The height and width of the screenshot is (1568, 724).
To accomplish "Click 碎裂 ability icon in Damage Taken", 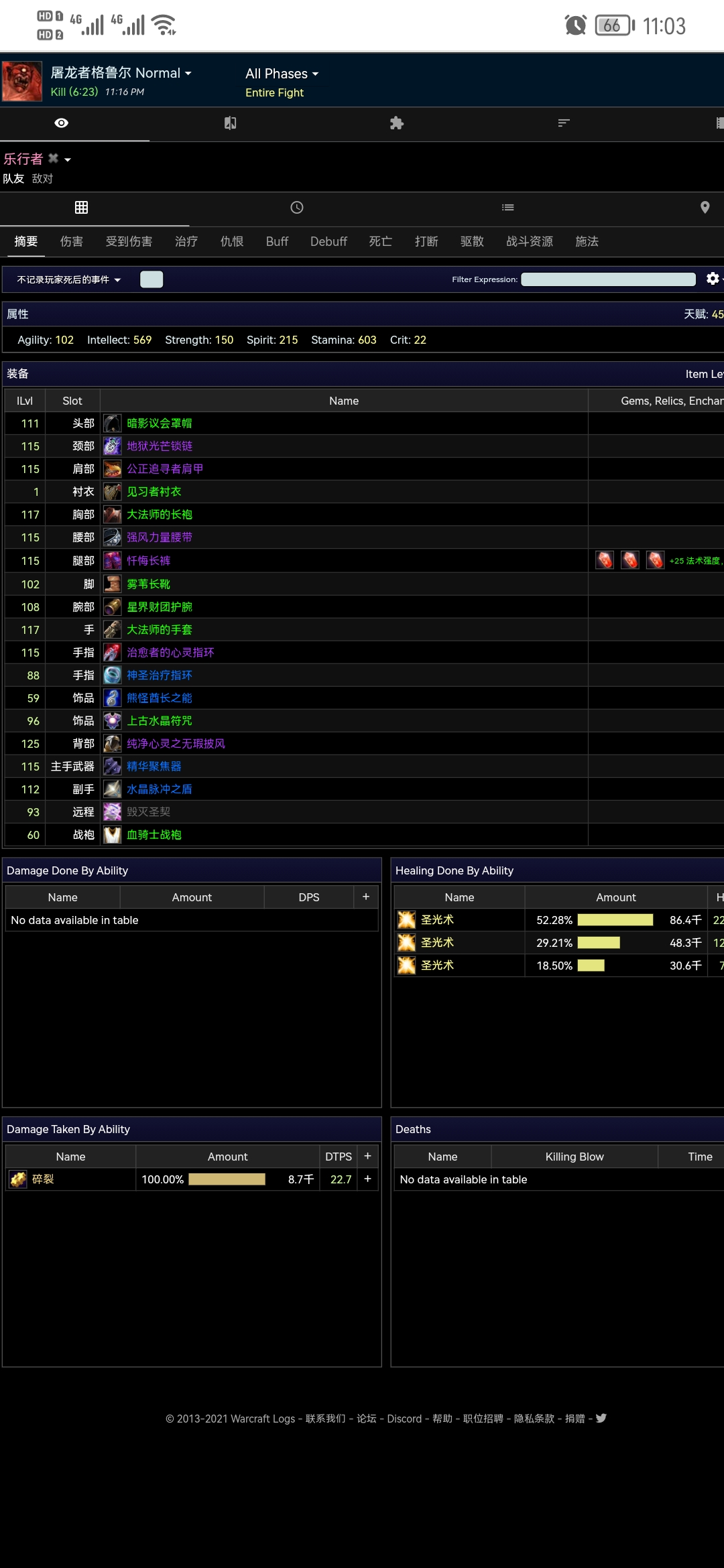I will pyautogui.click(x=18, y=1179).
